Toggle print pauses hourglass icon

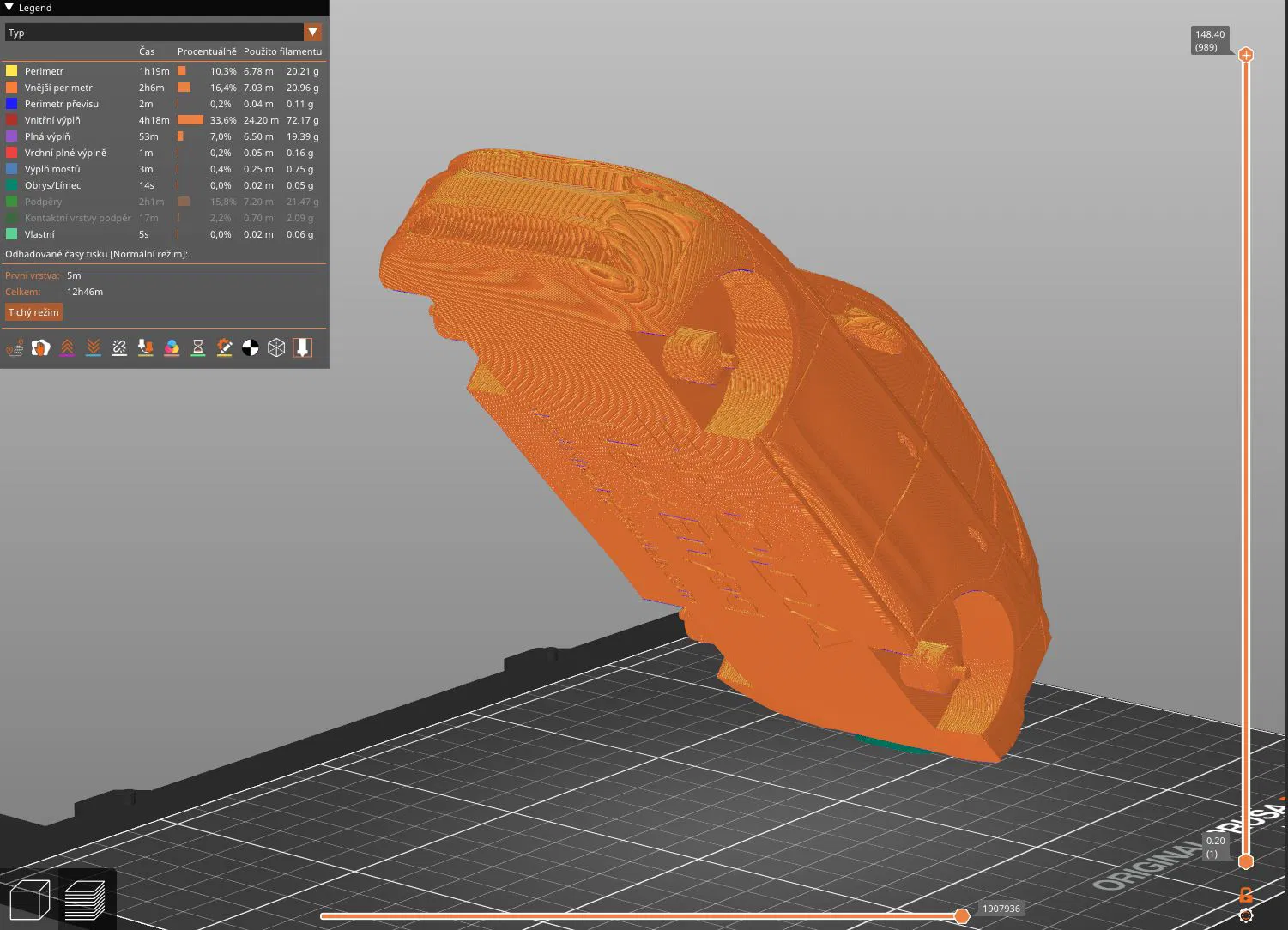[198, 347]
